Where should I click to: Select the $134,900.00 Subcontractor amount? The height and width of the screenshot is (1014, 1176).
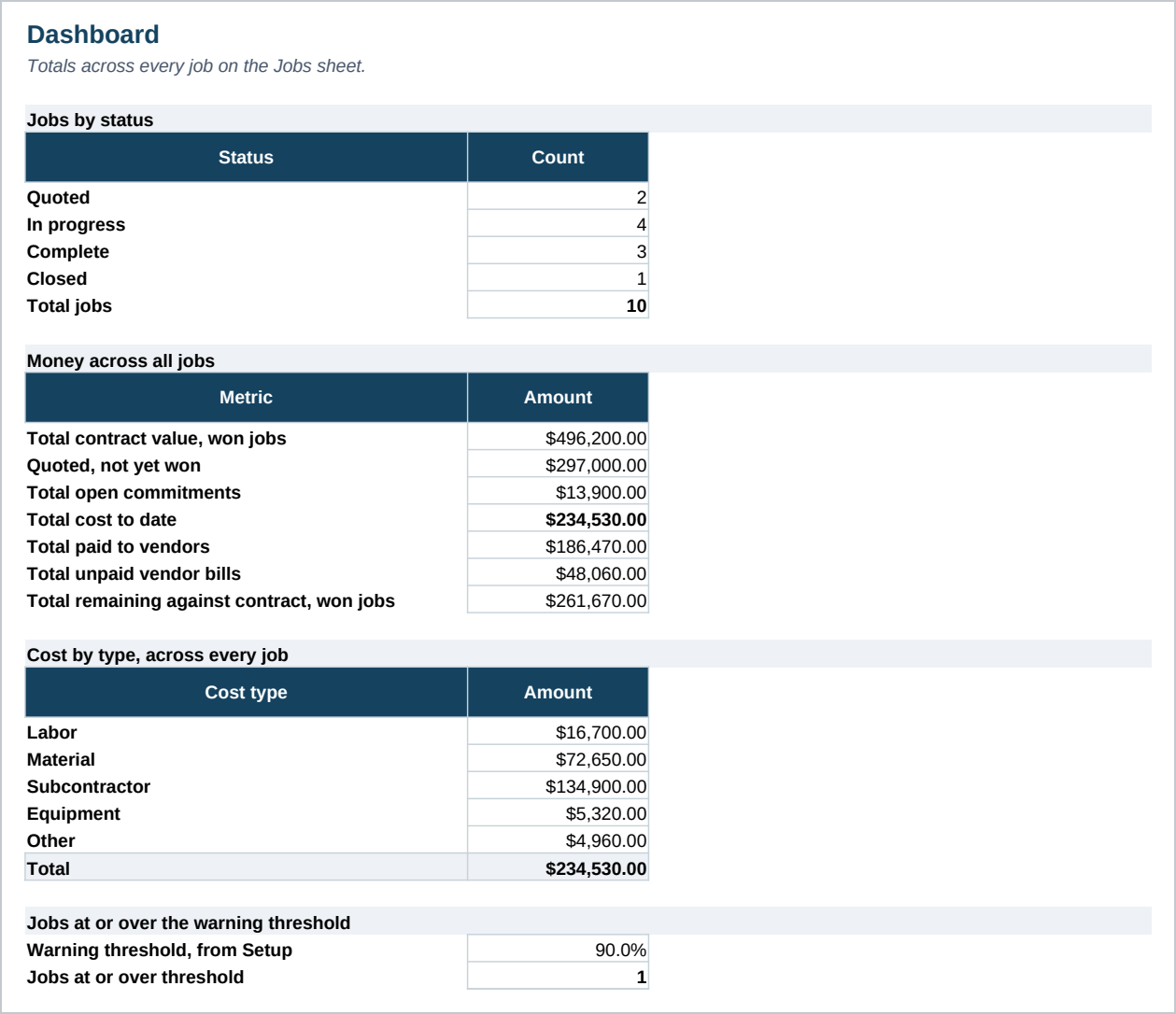point(558,786)
